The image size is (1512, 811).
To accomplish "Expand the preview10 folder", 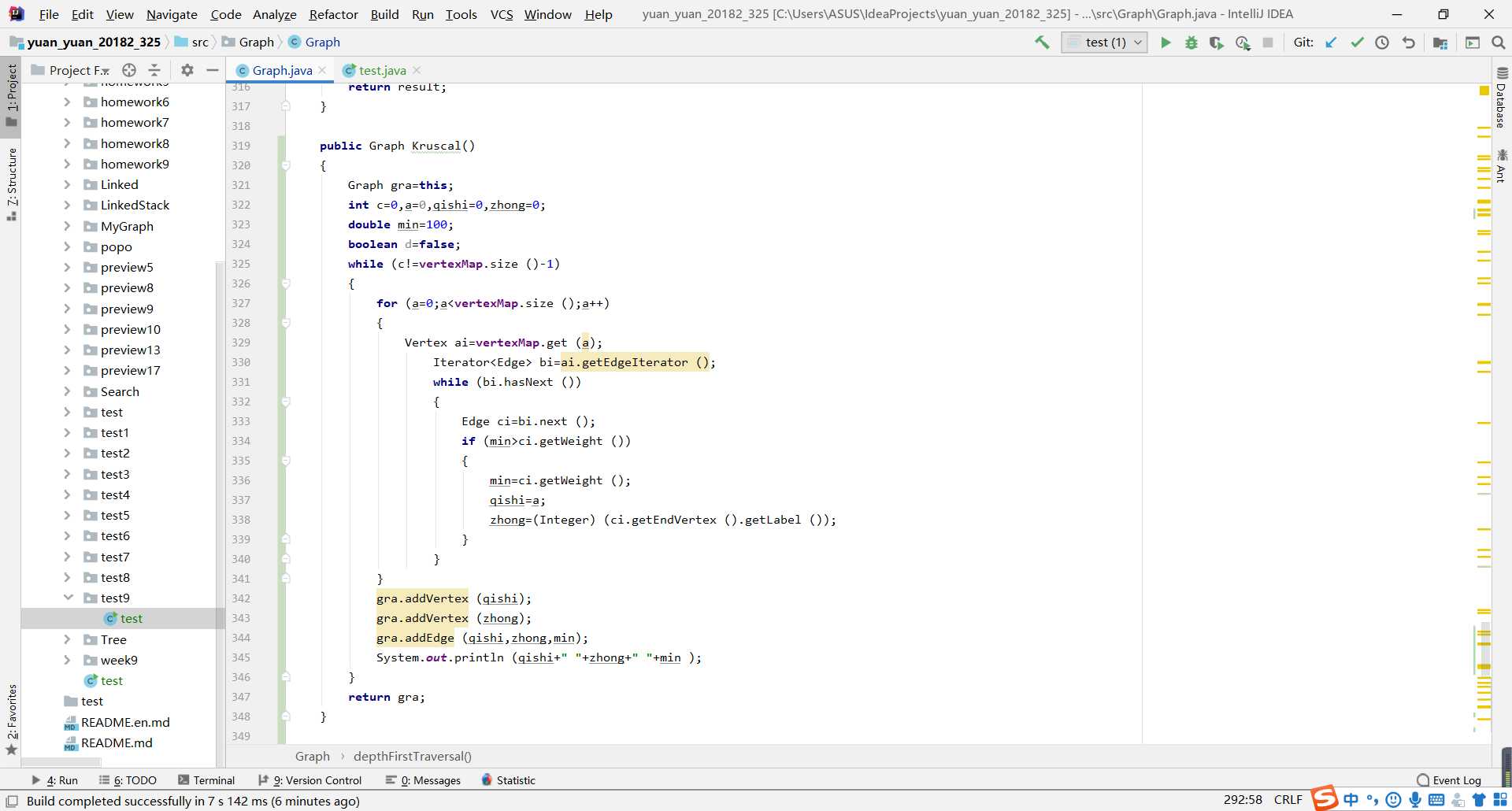I will (67, 329).
